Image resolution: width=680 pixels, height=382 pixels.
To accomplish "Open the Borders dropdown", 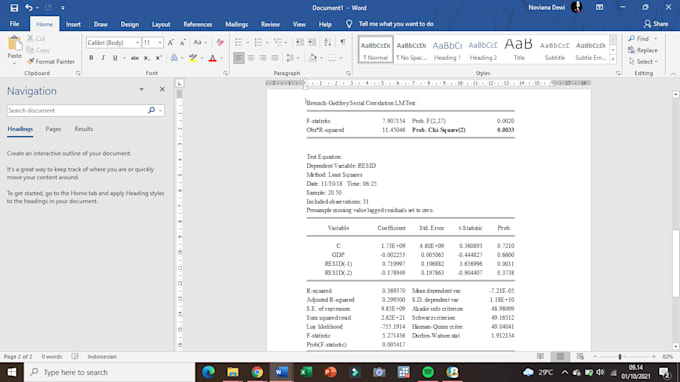I will point(341,58).
